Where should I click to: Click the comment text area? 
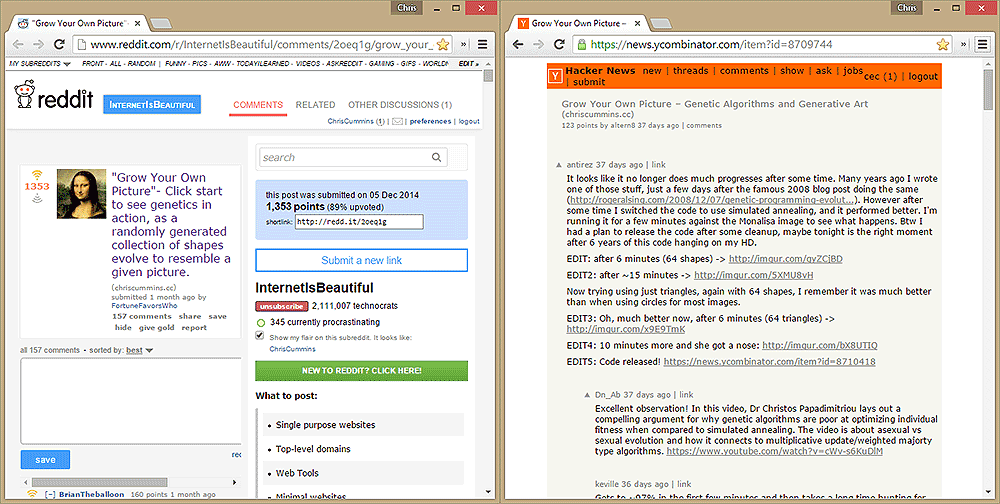tap(131, 401)
